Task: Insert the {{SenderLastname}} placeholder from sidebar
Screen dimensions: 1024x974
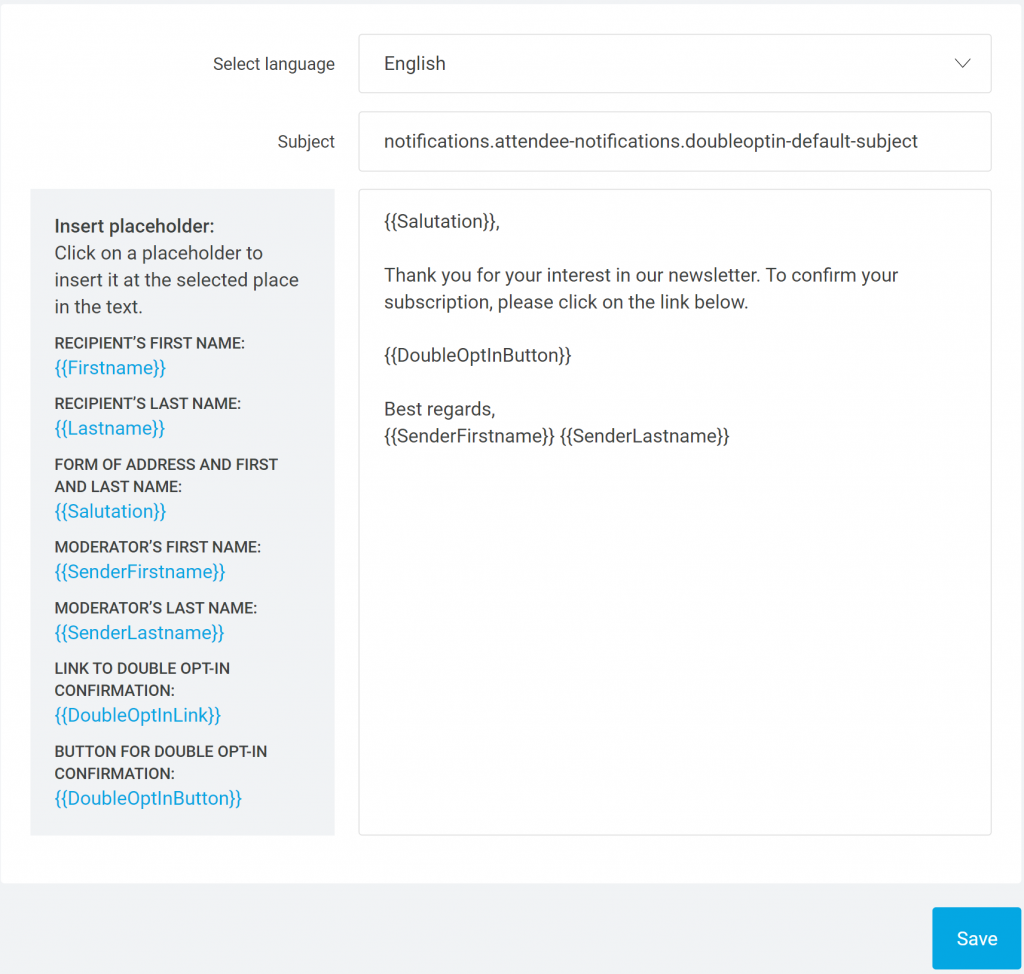Action: 139,633
